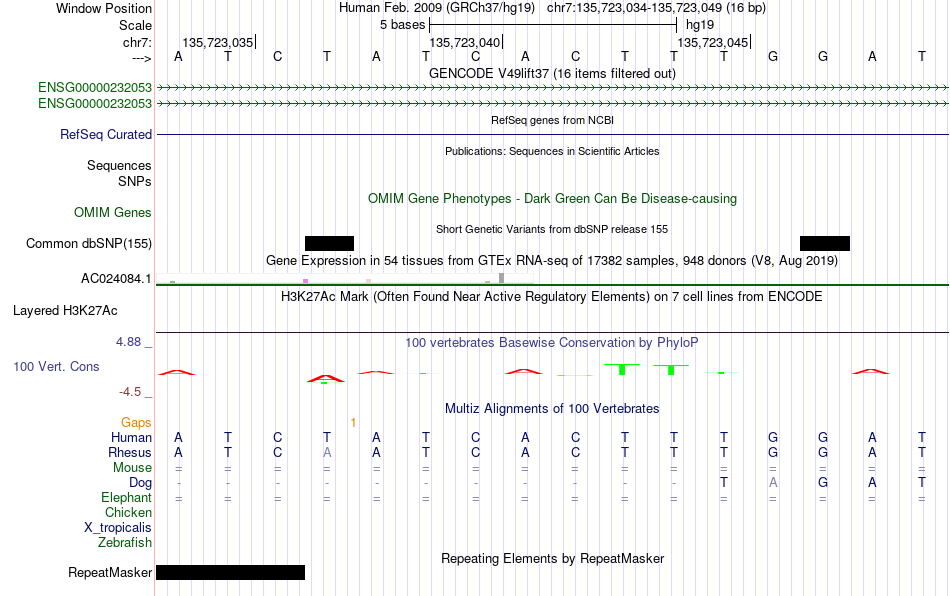Click the second Common dbSNP variant block
Image resolution: width=950 pixels, height=596 pixels.
point(825,243)
